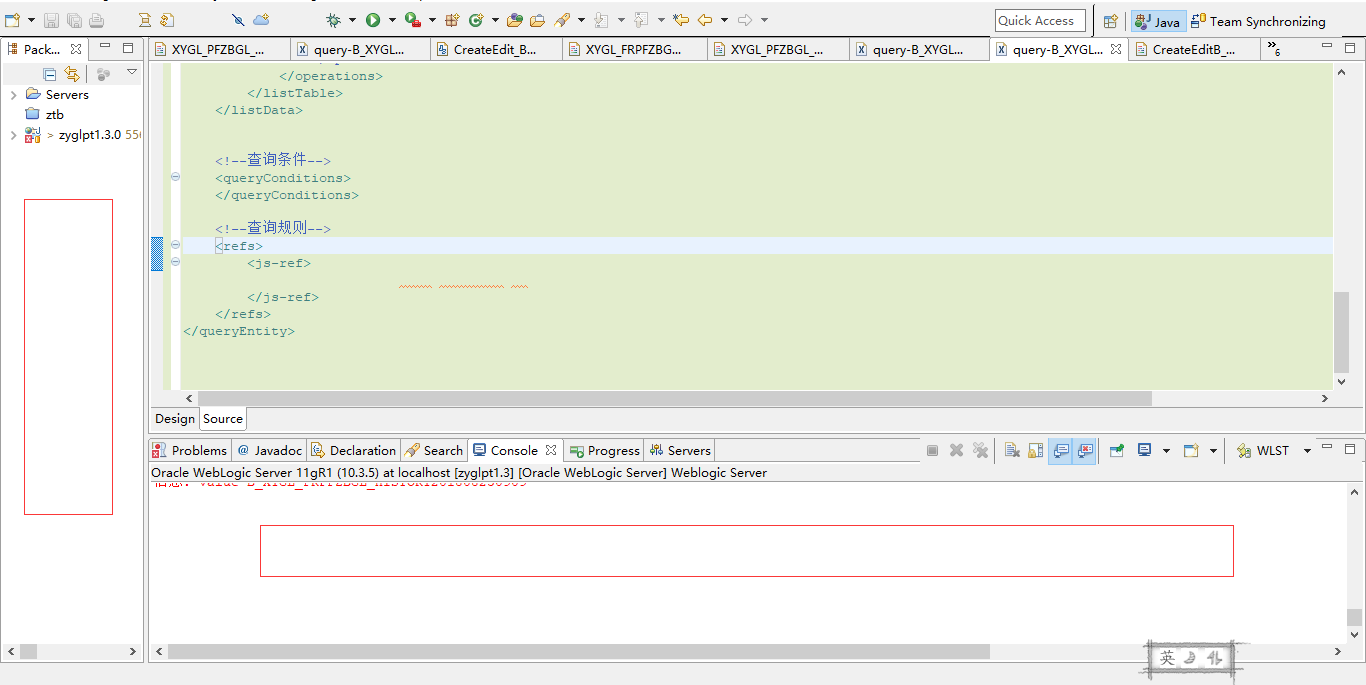Click Collapse All in Package Explorer
The height and width of the screenshot is (685, 1366).
50,74
